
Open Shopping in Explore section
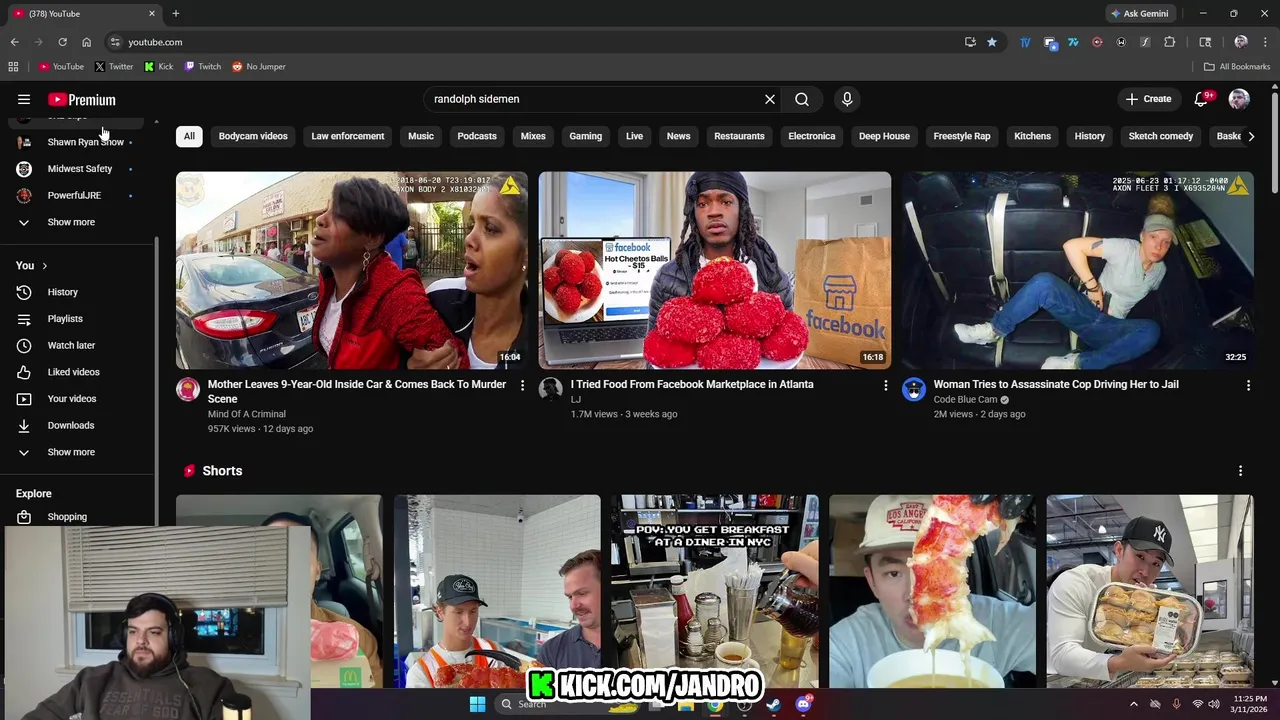click(x=80, y=517)
